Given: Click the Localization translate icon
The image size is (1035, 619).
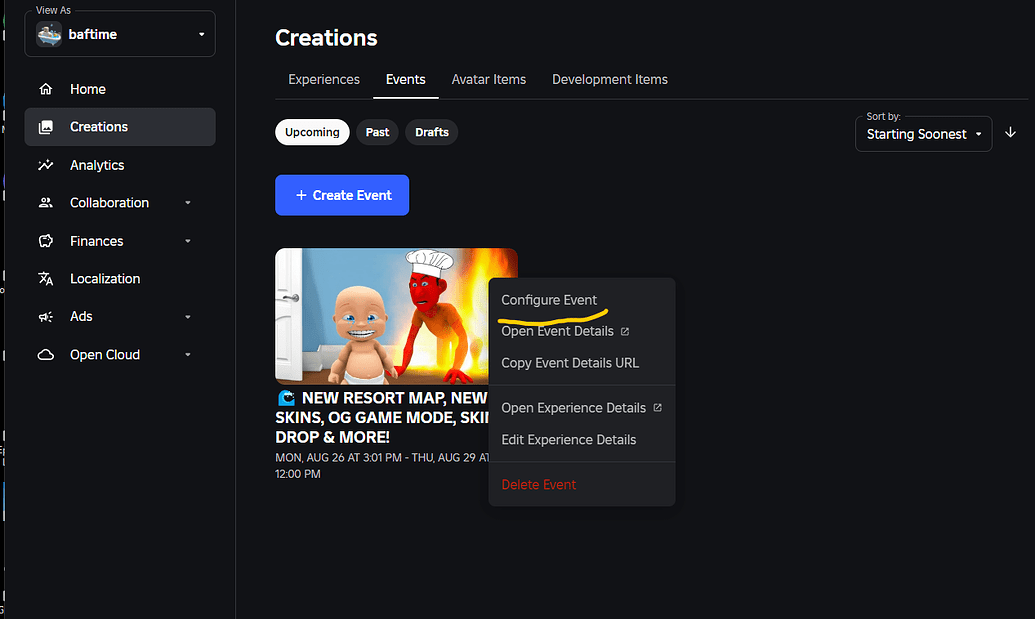Looking at the screenshot, I should point(46,278).
